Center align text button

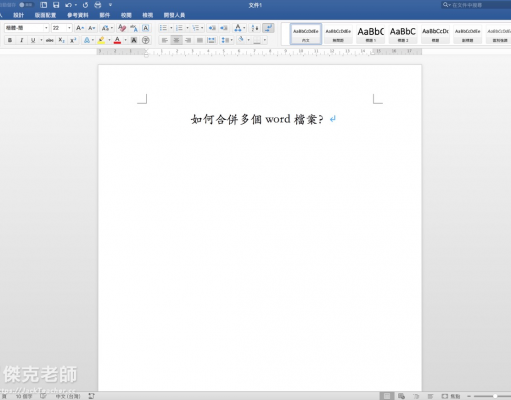click(x=176, y=40)
